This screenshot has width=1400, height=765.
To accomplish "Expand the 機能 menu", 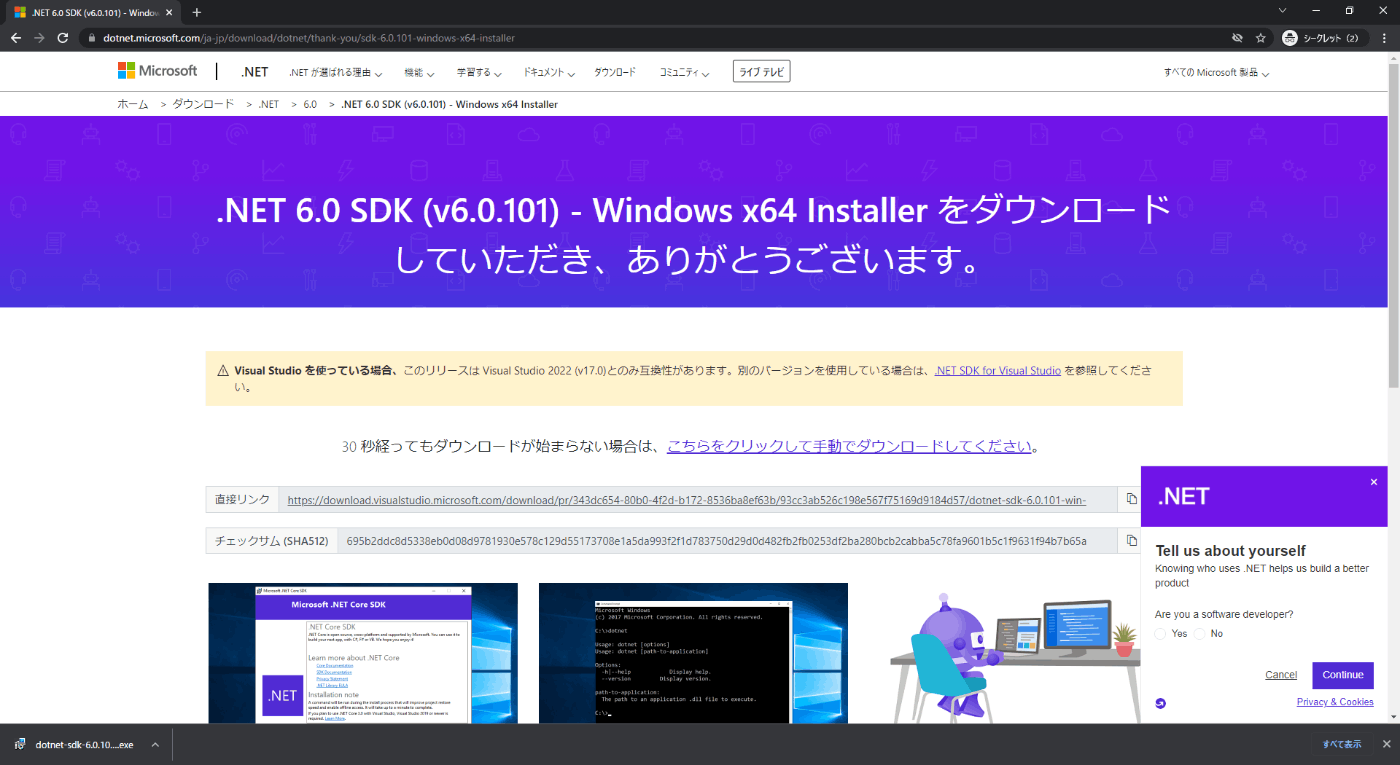I will pyautogui.click(x=419, y=73).
